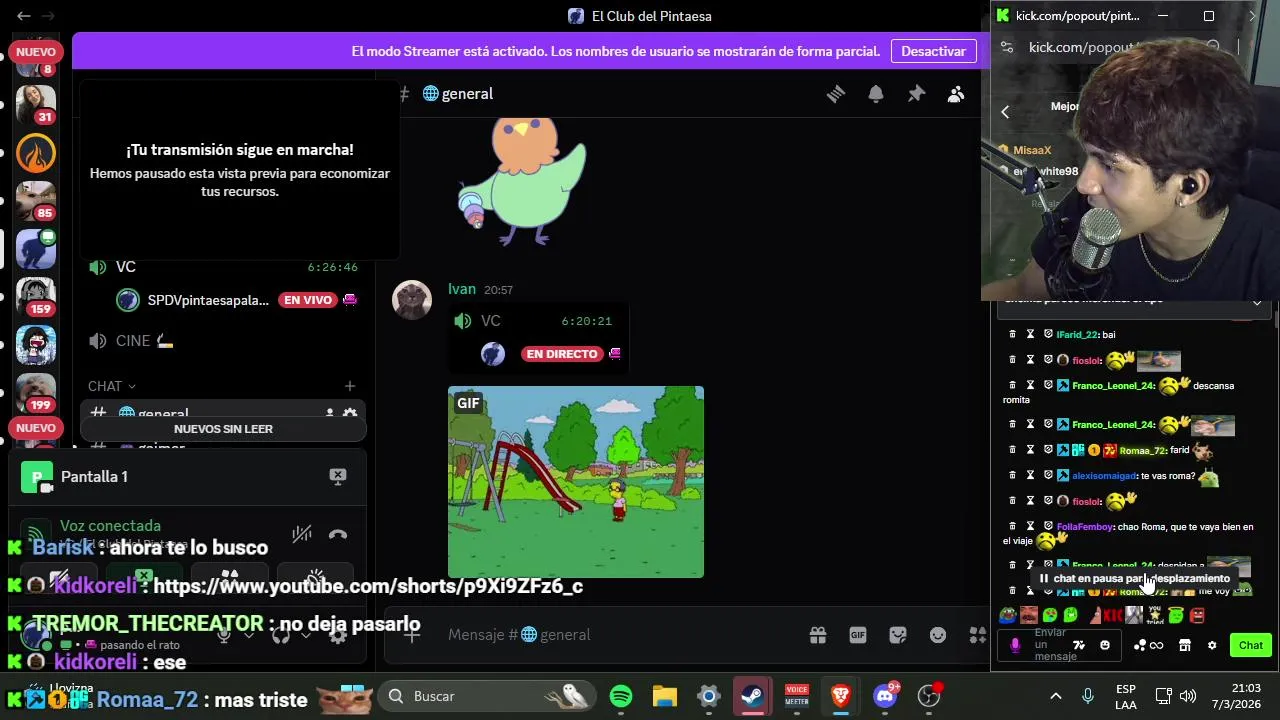Click username alexisomaigad in Kick chat
This screenshot has width=1280, height=720.
[1104, 476]
